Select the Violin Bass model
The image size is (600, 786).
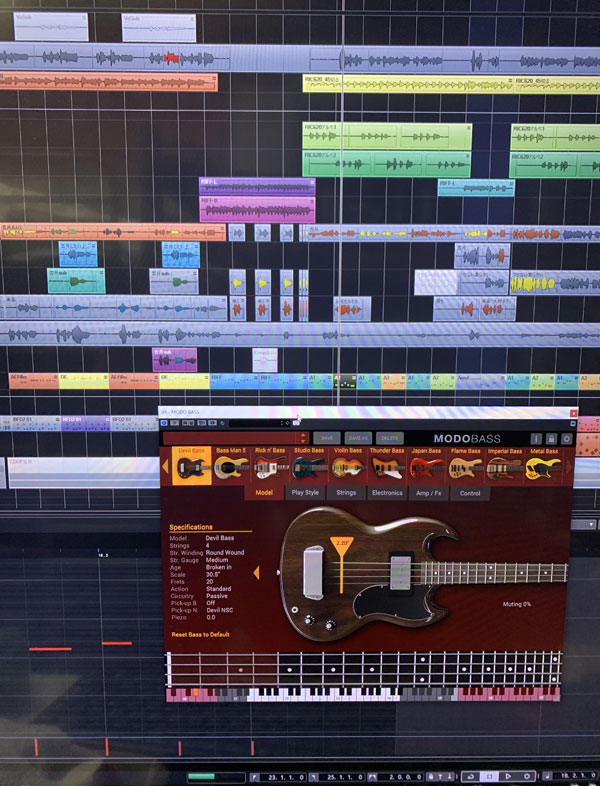[348, 465]
